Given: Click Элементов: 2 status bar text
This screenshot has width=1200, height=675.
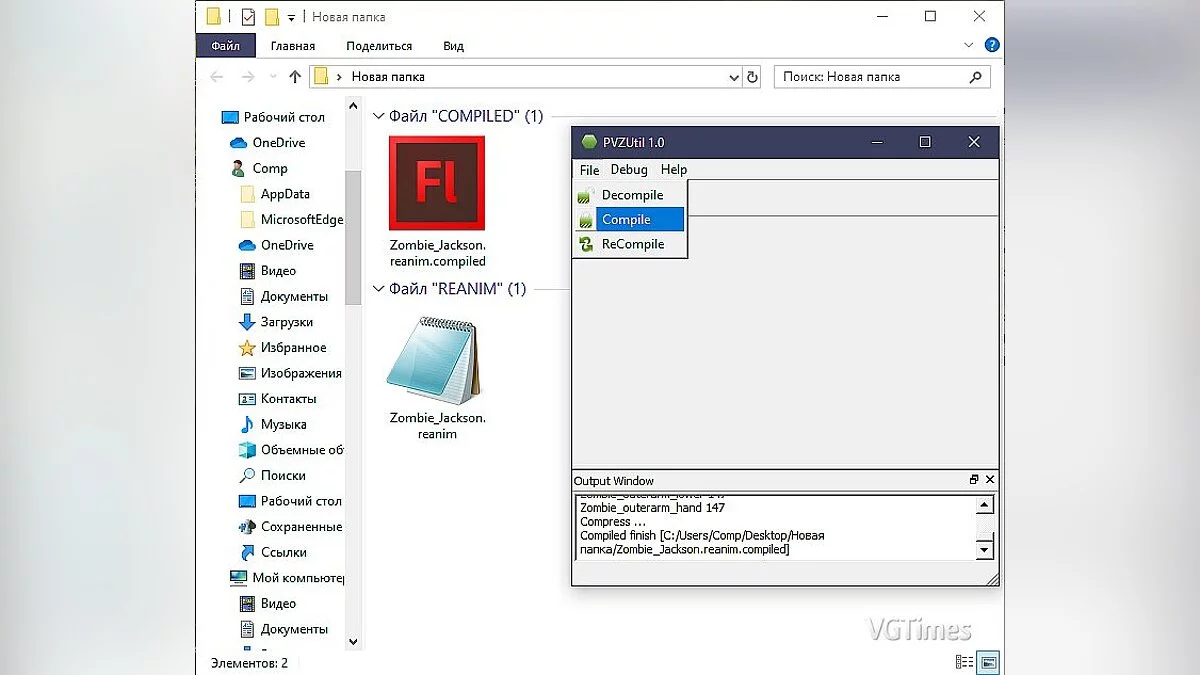Looking at the screenshot, I should pyautogui.click(x=249, y=663).
